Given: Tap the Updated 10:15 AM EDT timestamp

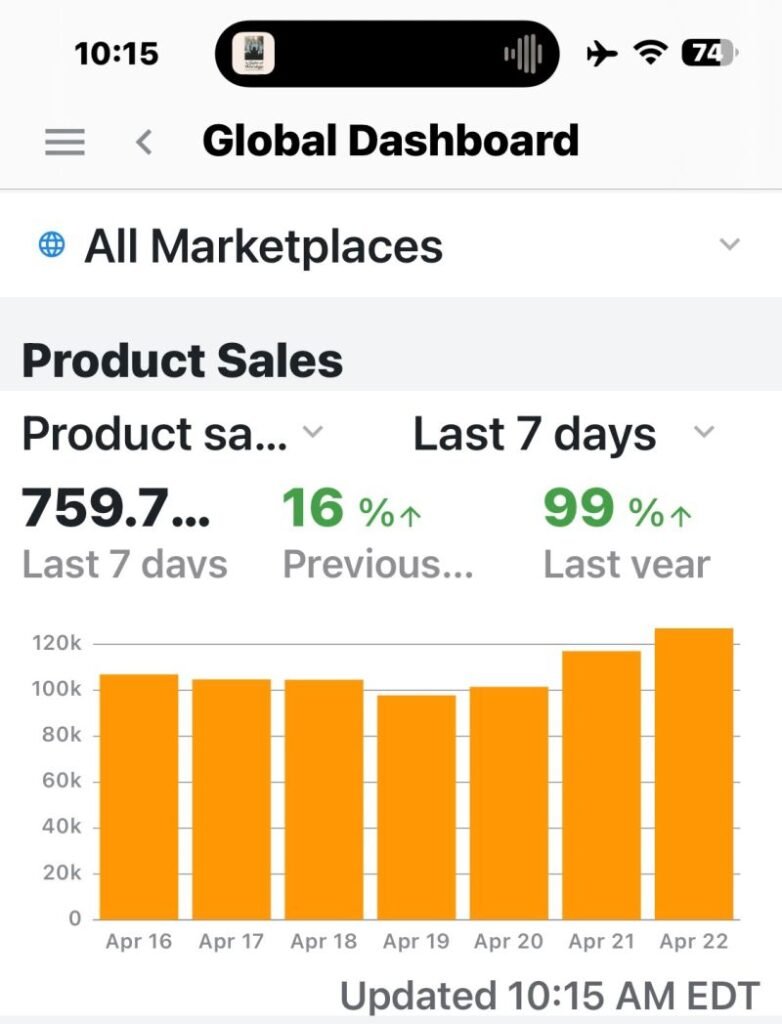Looking at the screenshot, I should 549,996.
